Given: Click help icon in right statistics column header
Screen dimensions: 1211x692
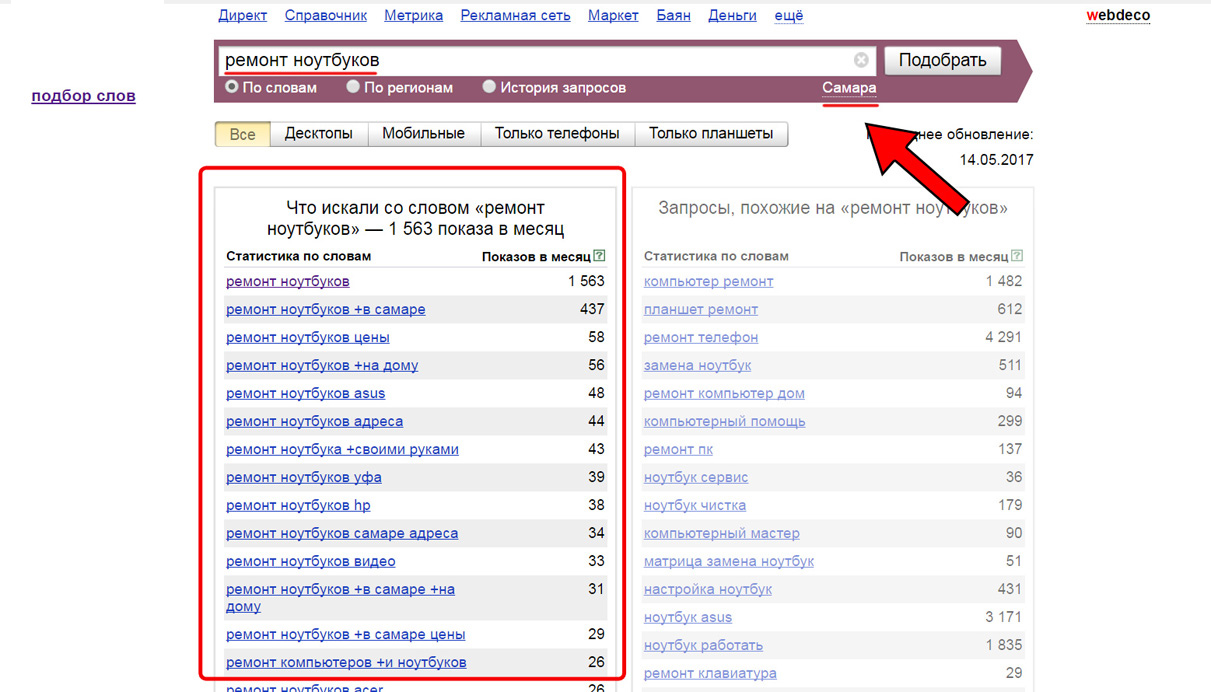Looking at the screenshot, I should (1017, 256).
